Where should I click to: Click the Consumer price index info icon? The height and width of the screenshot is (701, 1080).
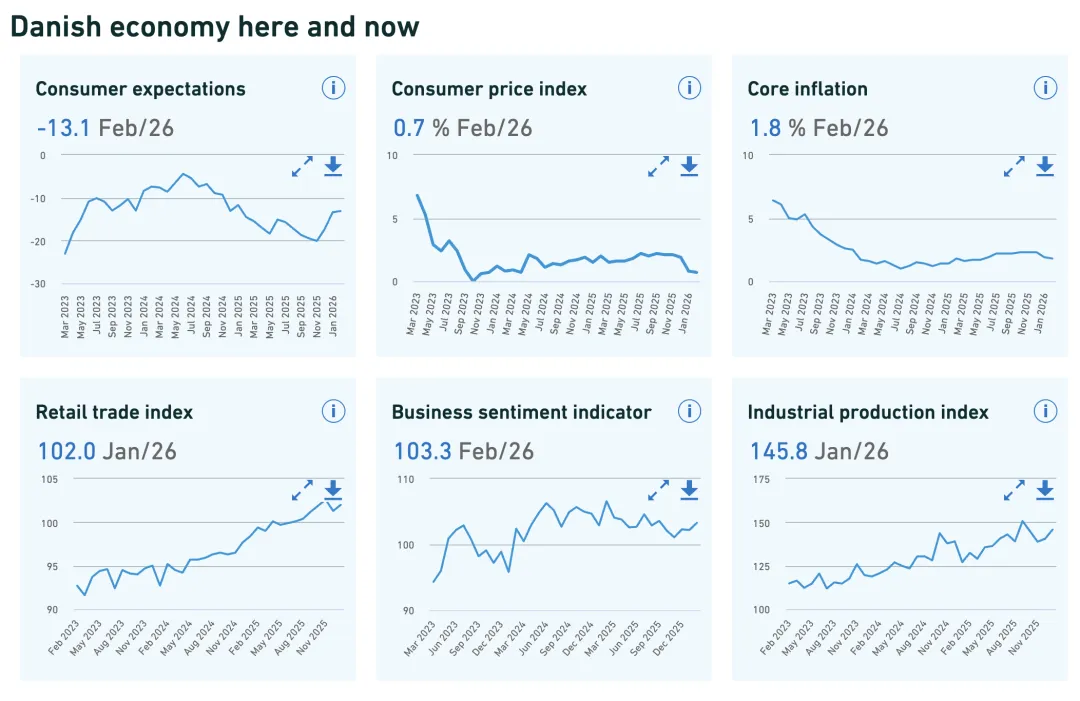point(689,88)
